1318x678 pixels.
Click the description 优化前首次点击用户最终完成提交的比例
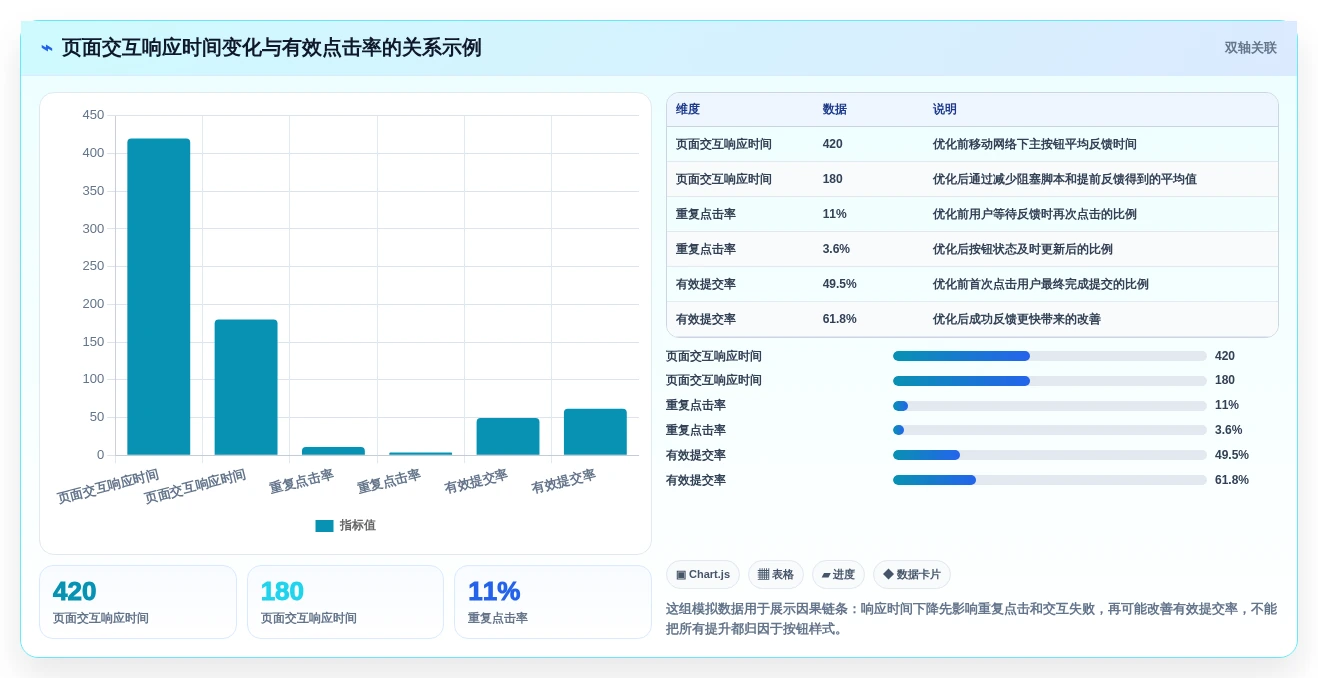click(1040, 284)
